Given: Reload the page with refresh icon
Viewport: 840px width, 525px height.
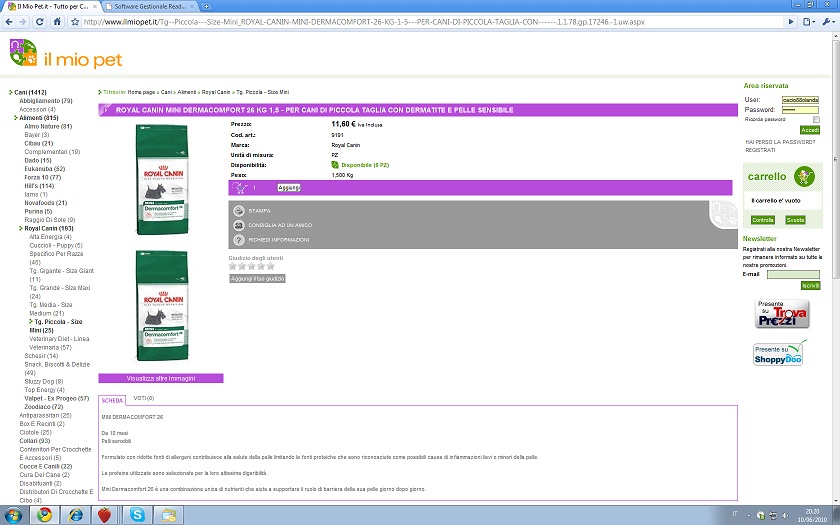Looking at the screenshot, I should (x=40, y=22).
